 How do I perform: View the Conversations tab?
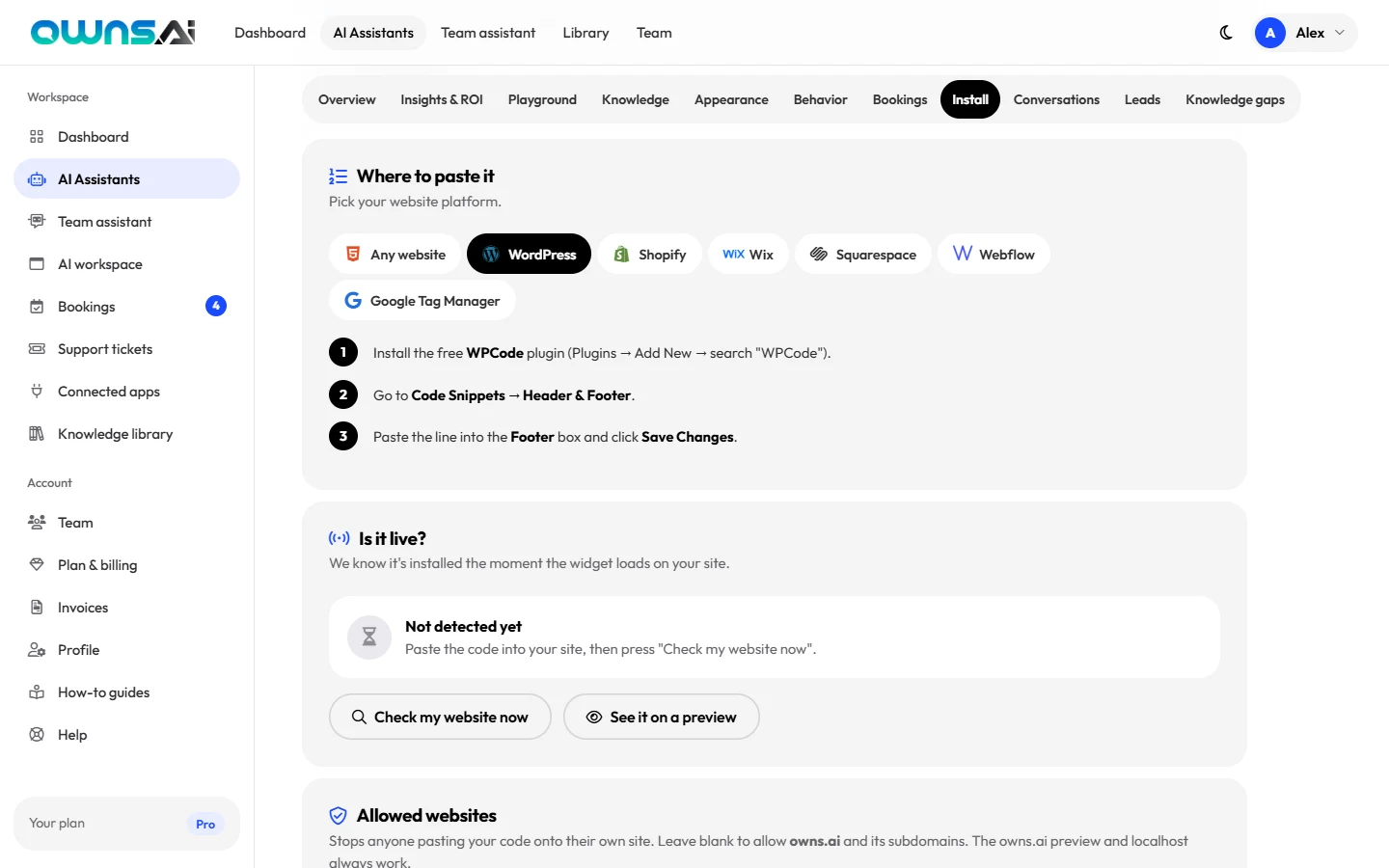pyautogui.click(x=1056, y=99)
